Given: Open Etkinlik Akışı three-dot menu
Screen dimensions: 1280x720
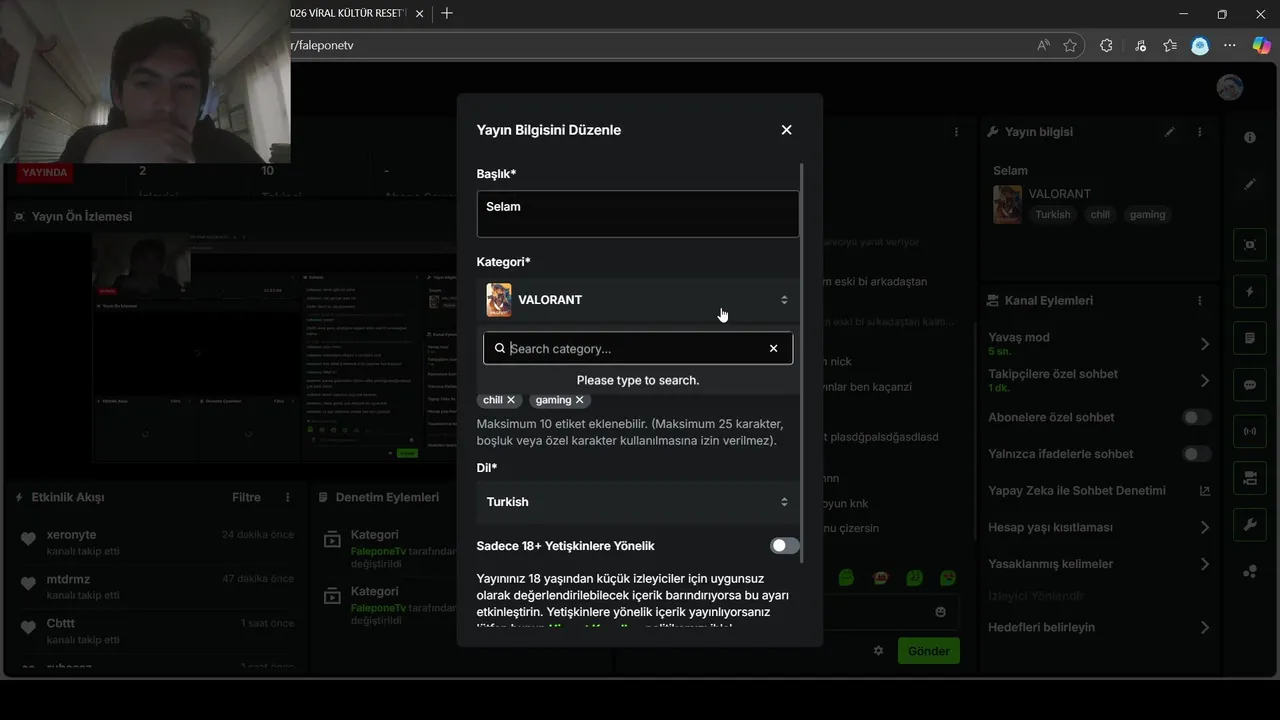Looking at the screenshot, I should [x=288, y=497].
